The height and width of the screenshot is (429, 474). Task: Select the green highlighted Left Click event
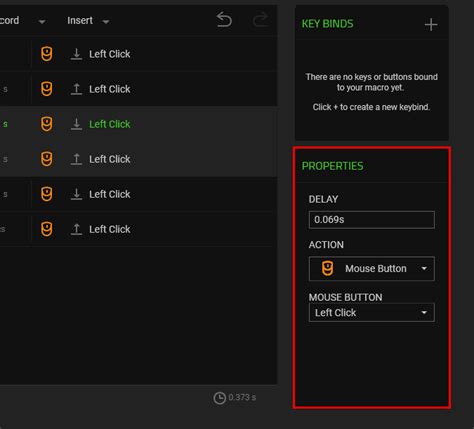138,124
